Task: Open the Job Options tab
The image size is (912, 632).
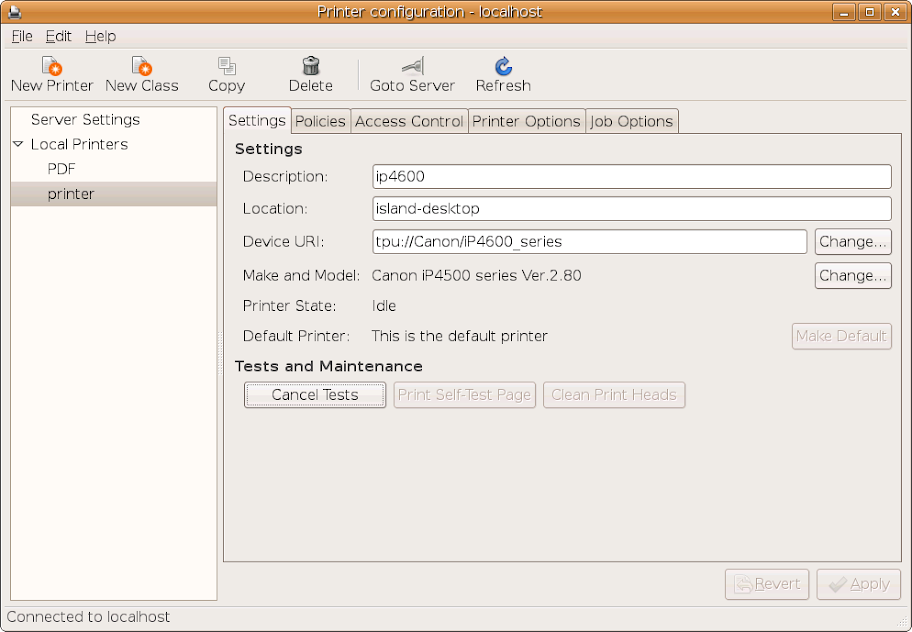Action: coord(631,121)
